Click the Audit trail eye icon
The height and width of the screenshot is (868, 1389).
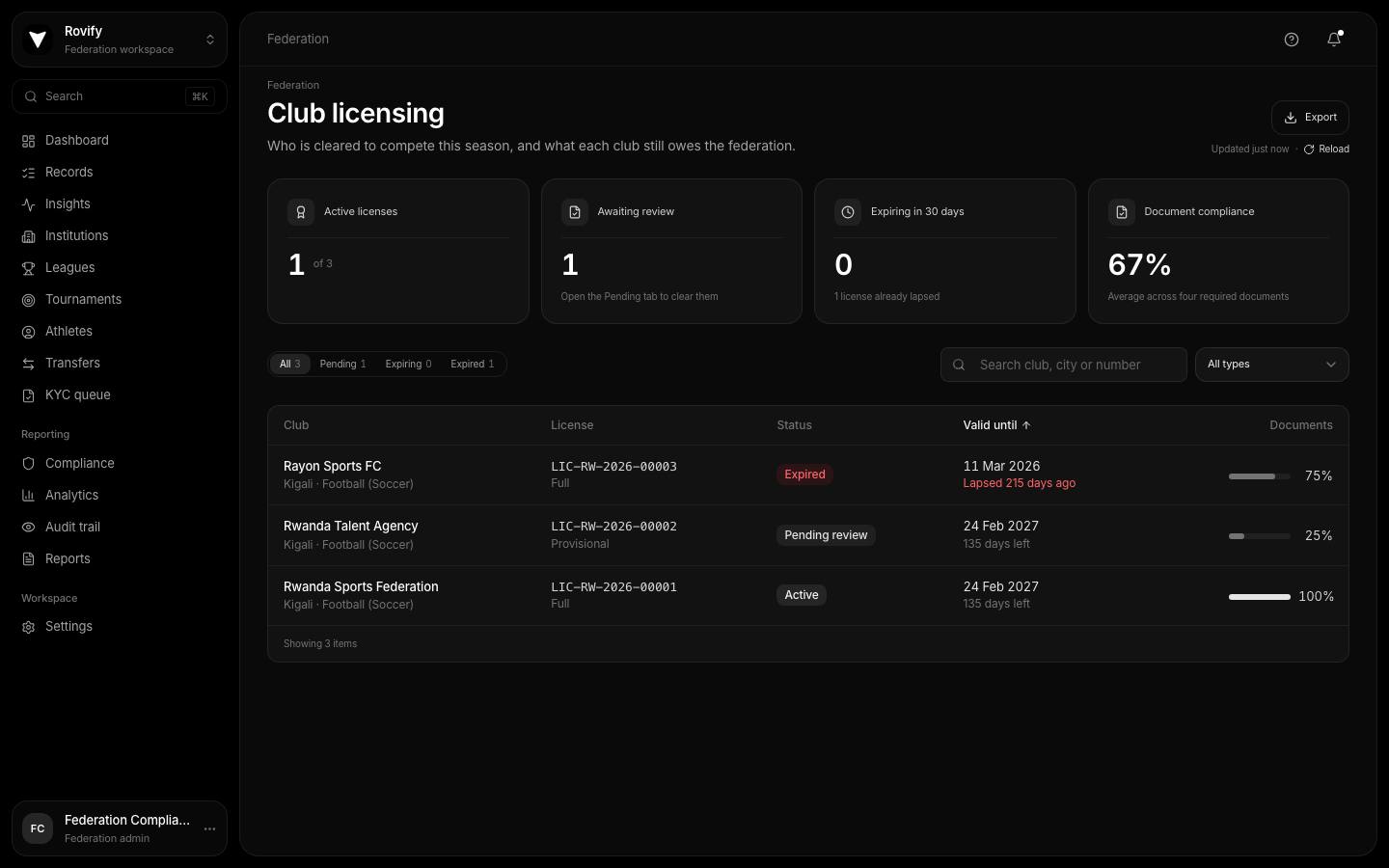pyautogui.click(x=29, y=528)
